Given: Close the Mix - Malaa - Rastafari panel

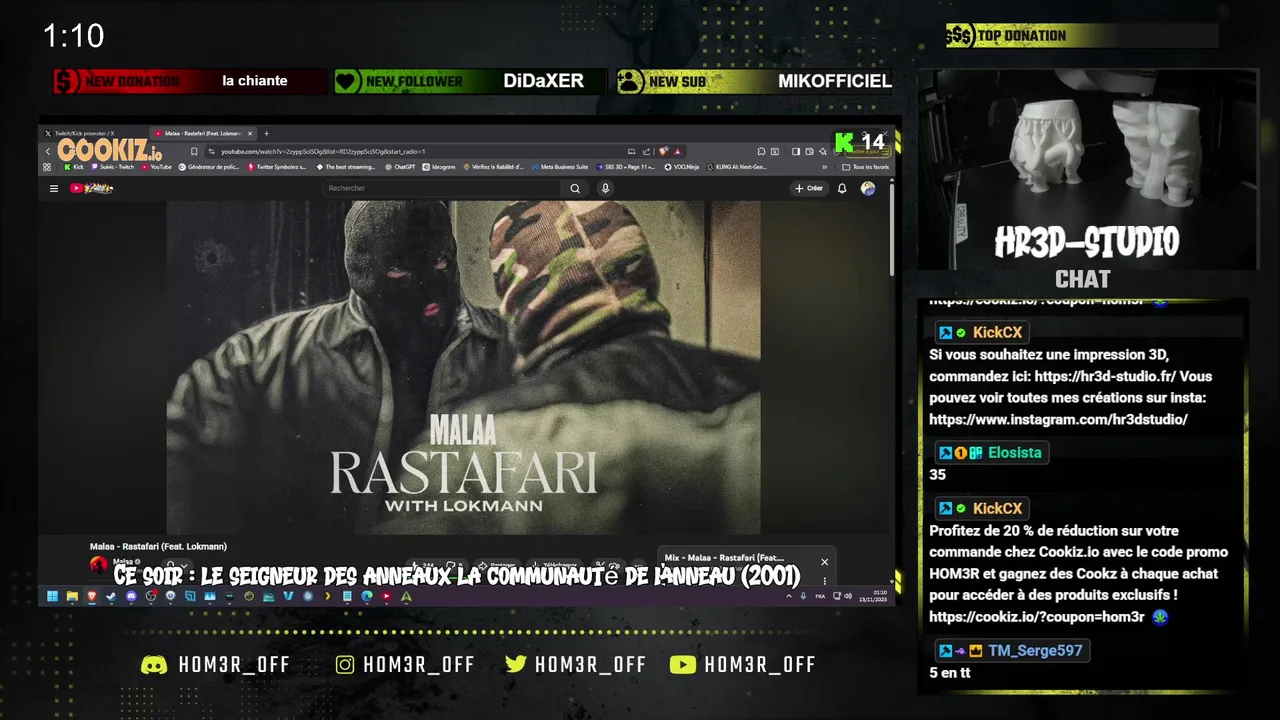Looking at the screenshot, I should 824,562.
